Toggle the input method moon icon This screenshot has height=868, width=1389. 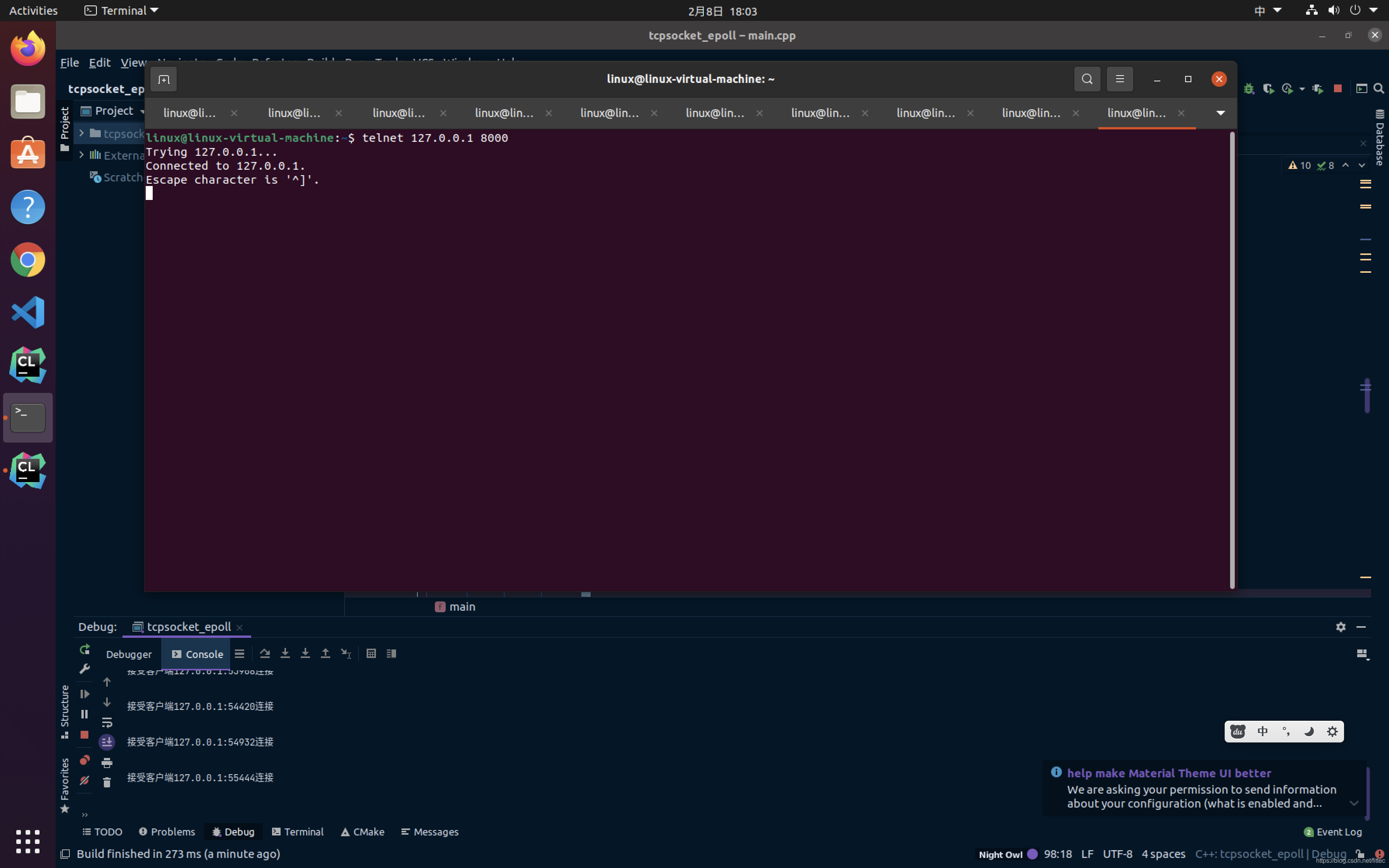point(1309,731)
